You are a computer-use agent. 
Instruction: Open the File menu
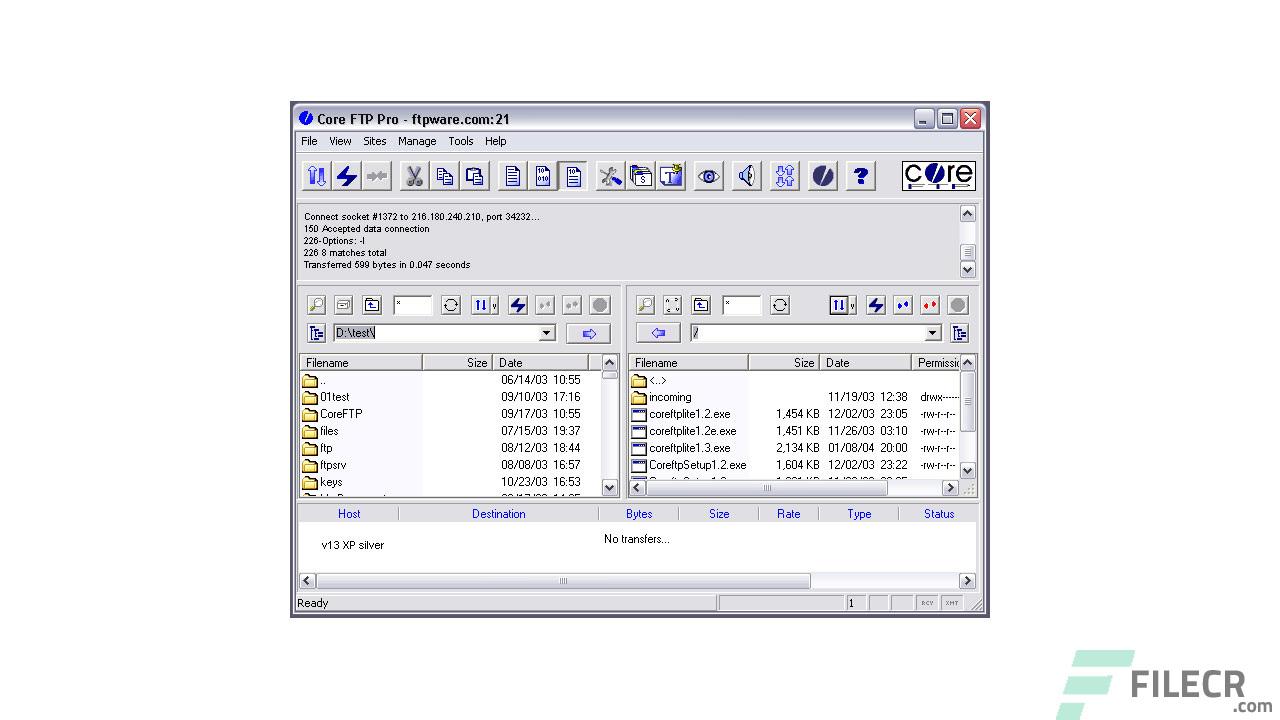310,141
